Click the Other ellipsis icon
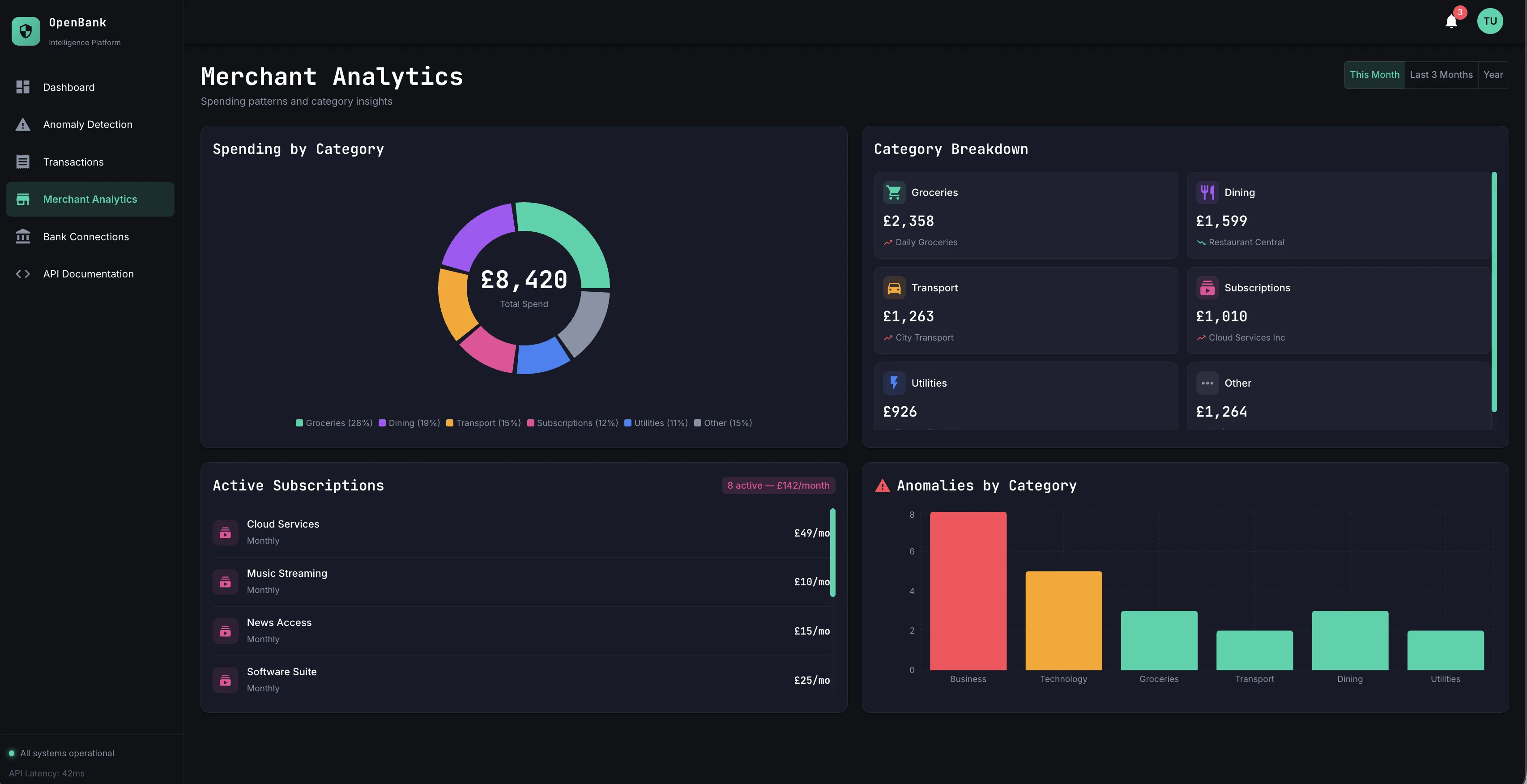This screenshot has width=1527, height=784. coord(1207,383)
